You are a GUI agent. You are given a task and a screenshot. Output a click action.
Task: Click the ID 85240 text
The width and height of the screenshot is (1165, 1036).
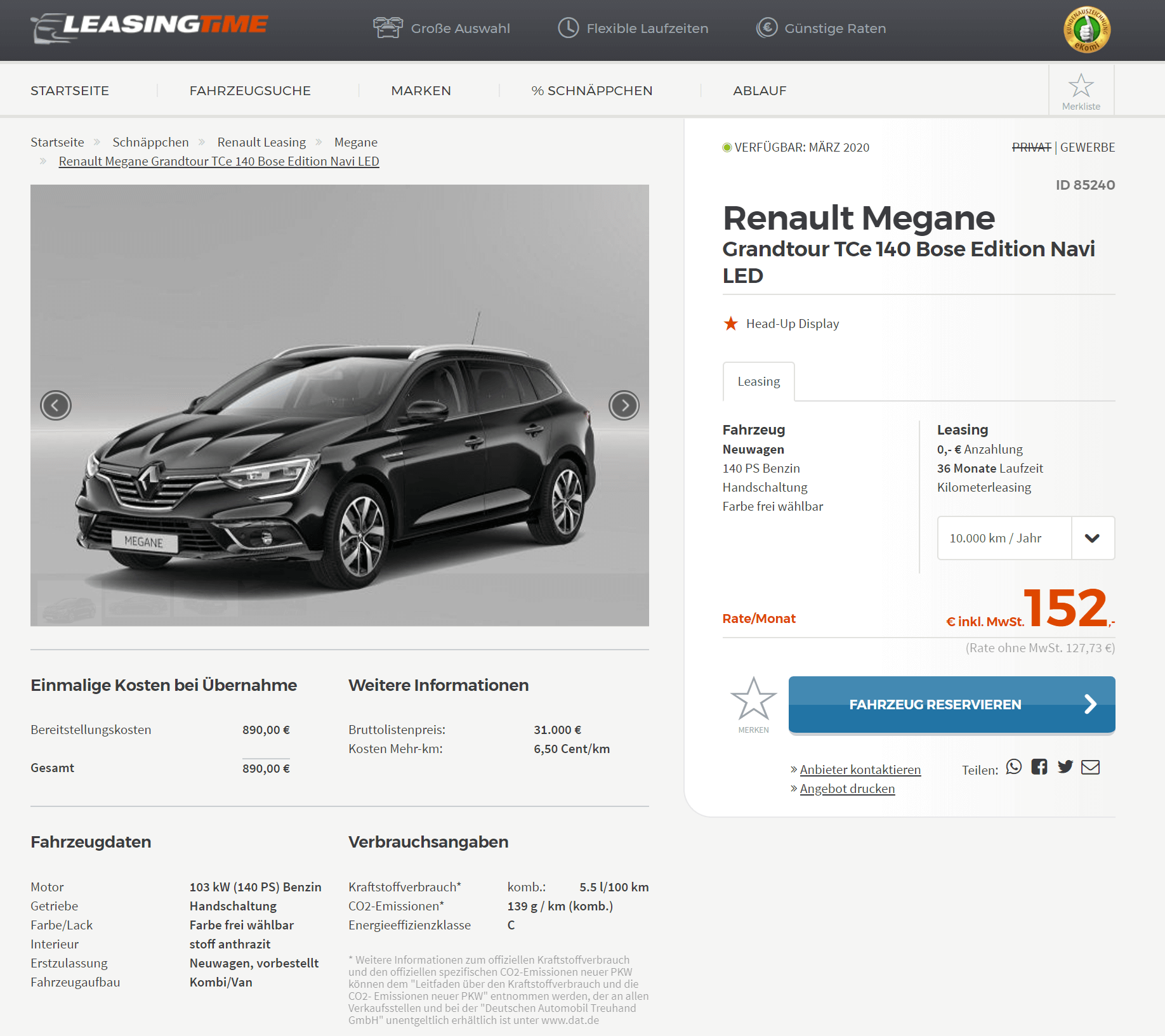tap(1085, 185)
